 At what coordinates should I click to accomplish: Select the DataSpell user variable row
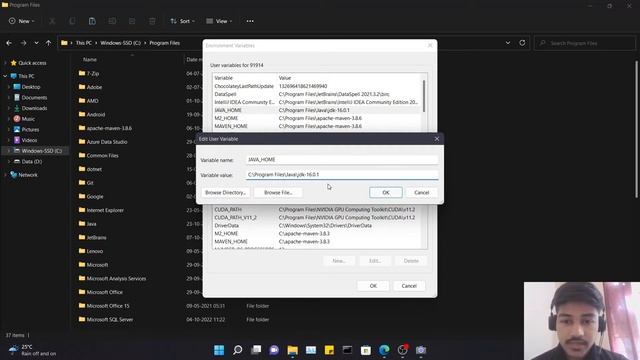(317, 94)
